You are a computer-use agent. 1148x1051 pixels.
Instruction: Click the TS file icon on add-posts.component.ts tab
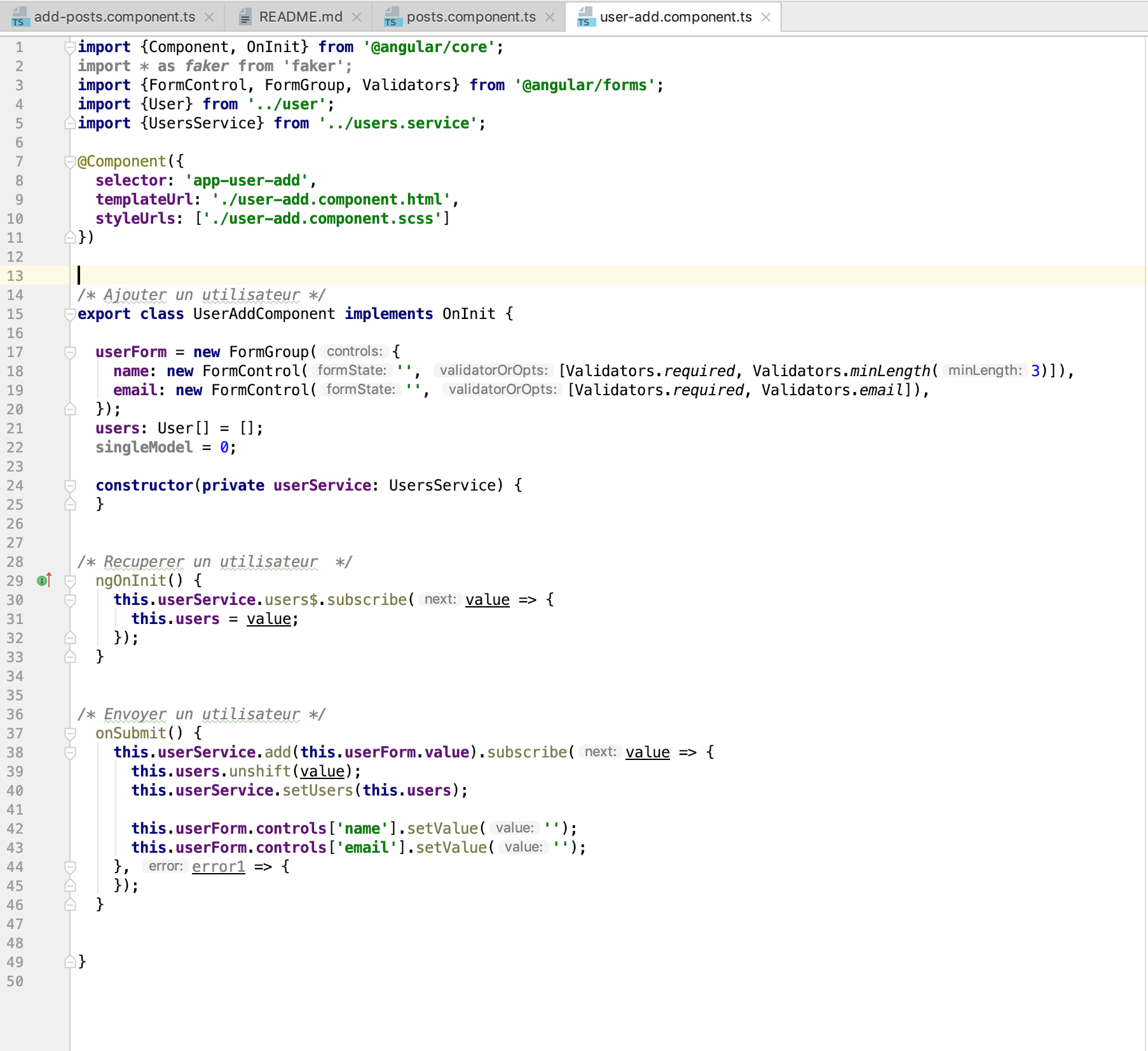tap(20, 17)
